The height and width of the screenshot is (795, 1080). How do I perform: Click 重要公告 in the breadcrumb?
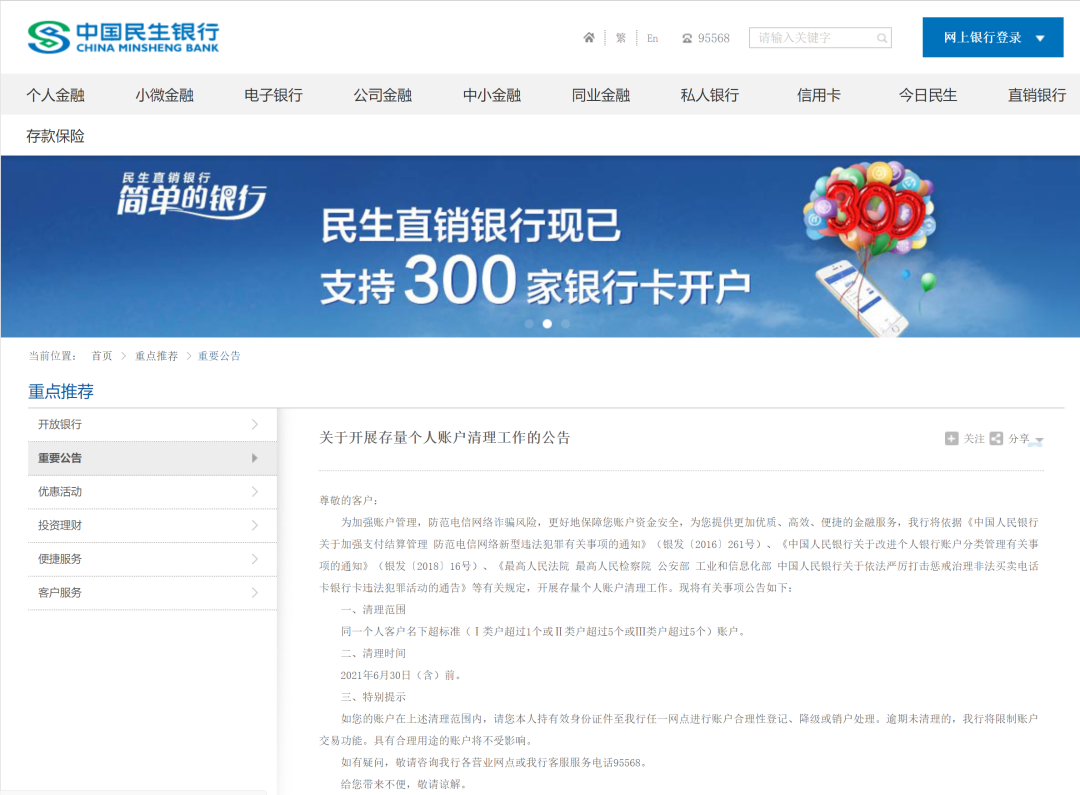pos(219,356)
